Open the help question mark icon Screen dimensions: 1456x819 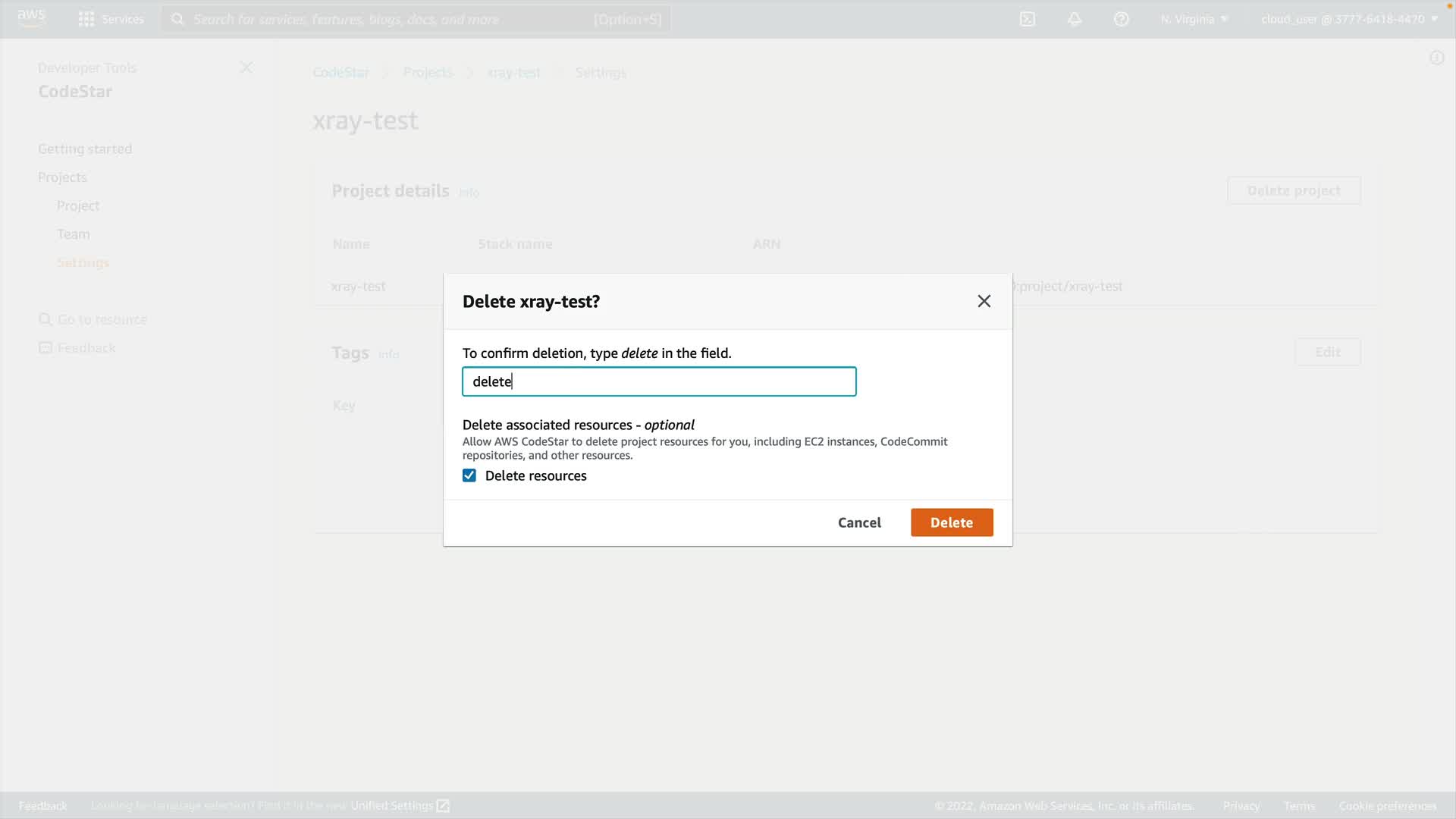click(x=1122, y=19)
